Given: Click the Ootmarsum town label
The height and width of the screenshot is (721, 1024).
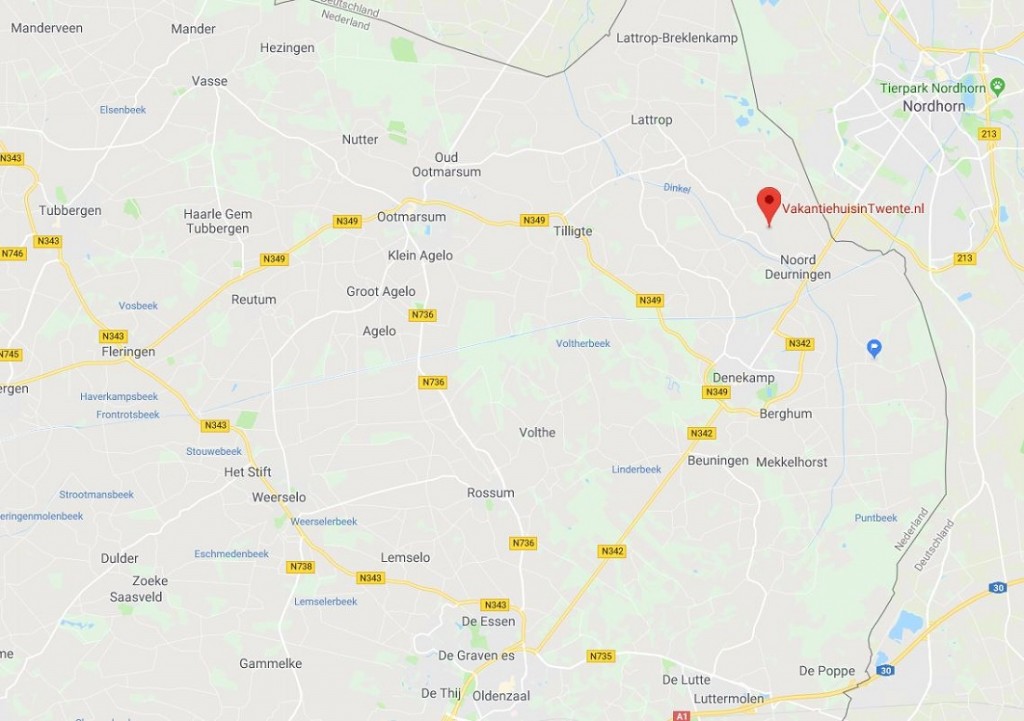Looking at the screenshot, I should (411, 217).
